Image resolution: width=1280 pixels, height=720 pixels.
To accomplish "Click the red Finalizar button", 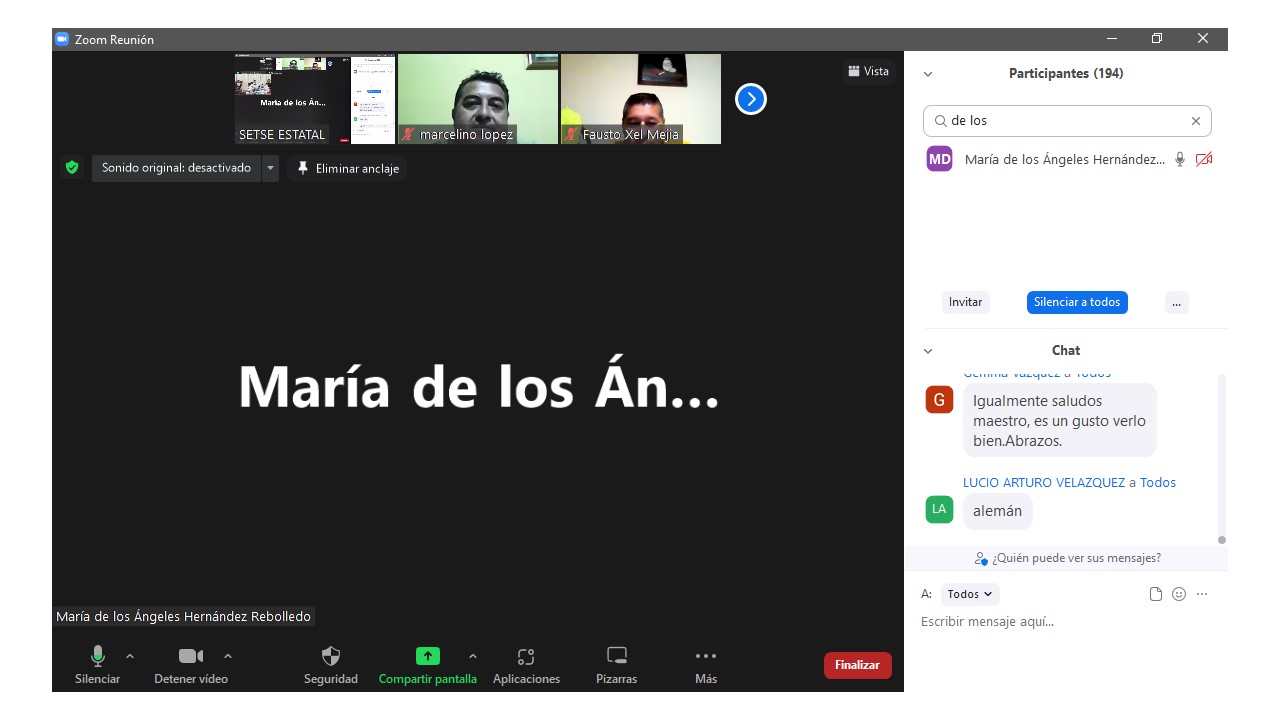I will [857, 665].
